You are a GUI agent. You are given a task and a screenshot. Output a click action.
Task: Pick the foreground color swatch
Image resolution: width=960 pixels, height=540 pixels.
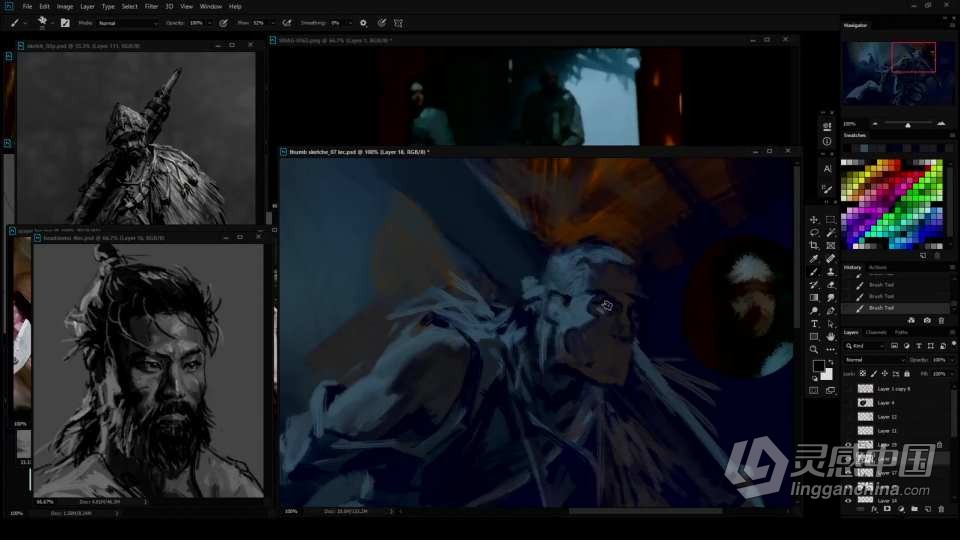click(819, 366)
